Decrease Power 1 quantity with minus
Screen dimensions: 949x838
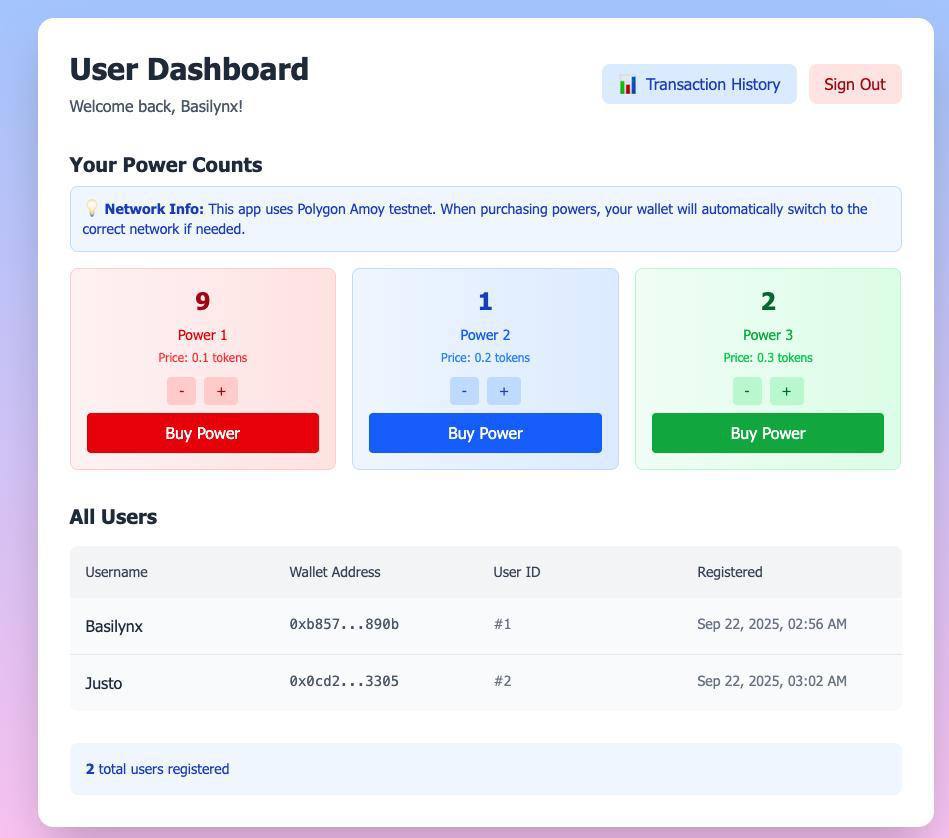[182, 391]
